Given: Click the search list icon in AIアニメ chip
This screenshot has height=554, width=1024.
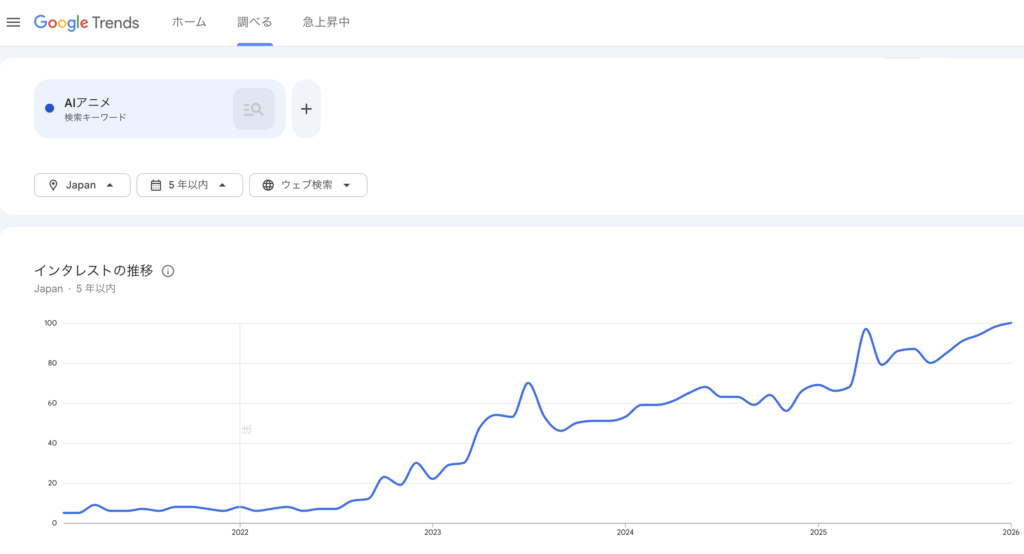Looking at the screenshot, I should (x=253, y=109).
